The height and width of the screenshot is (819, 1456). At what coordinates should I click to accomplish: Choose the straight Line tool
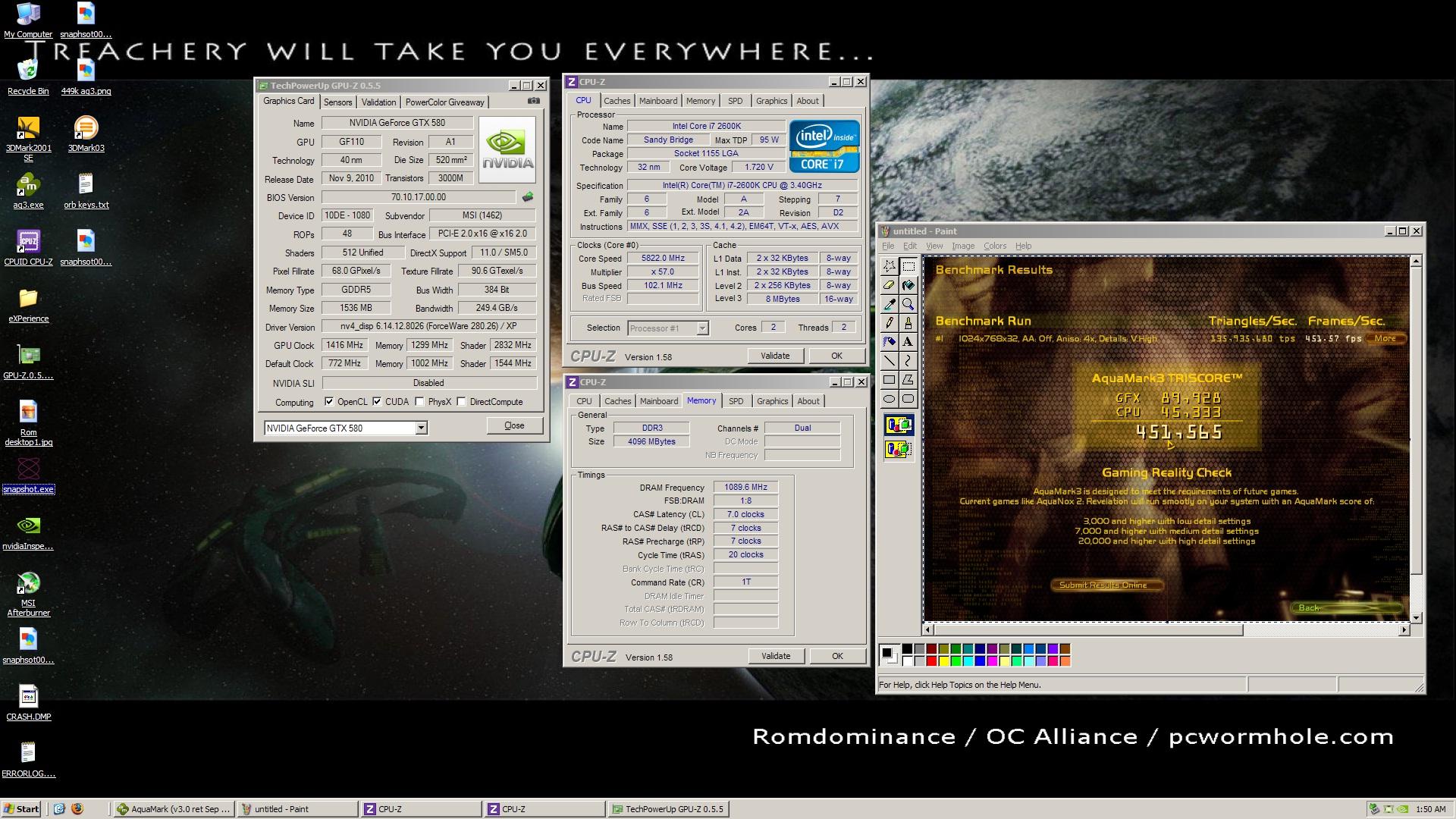click(x=890, y=361)
